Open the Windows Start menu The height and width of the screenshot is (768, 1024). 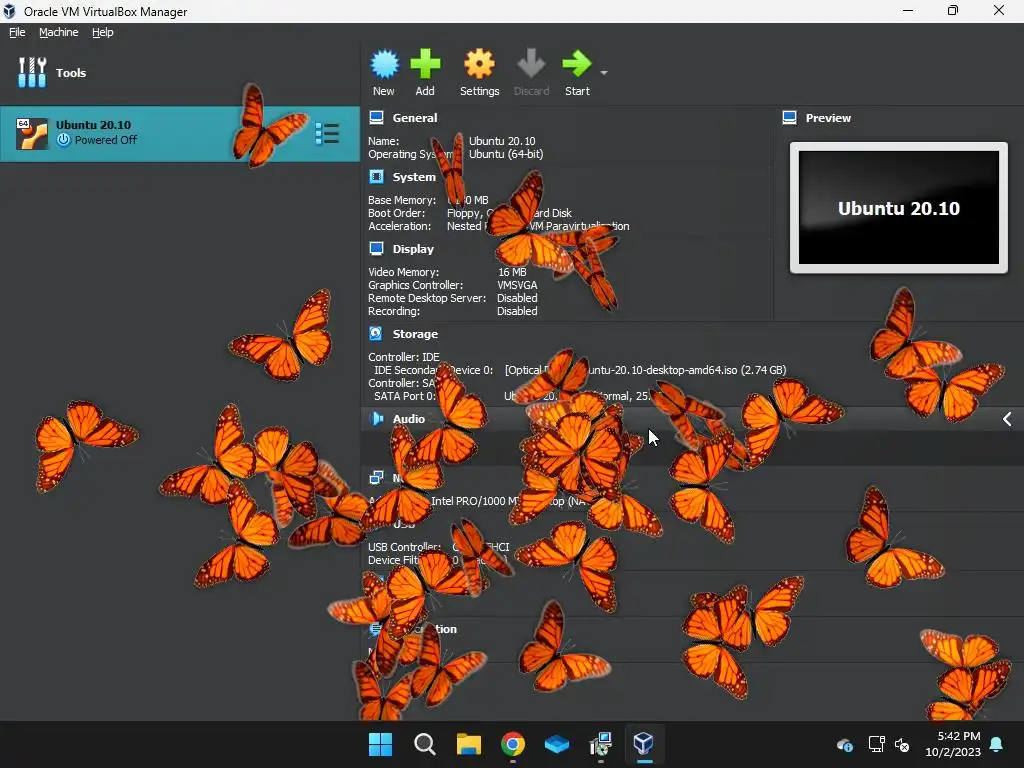coord(381,744)
